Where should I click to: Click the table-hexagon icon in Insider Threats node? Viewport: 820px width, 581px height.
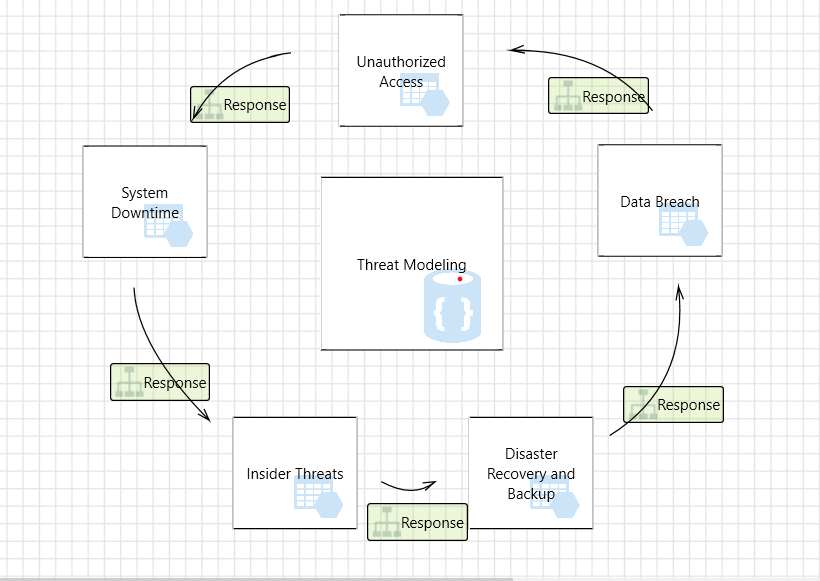(x=318, y=497)
